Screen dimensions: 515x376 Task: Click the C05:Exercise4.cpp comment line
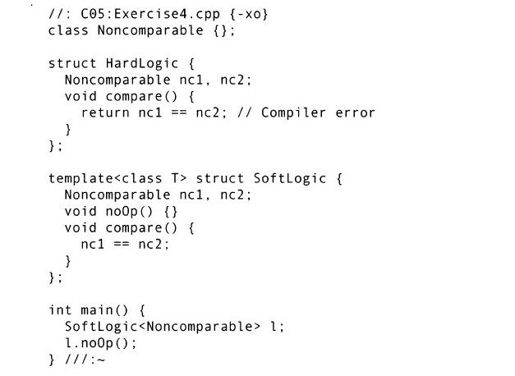click(158, 14)
